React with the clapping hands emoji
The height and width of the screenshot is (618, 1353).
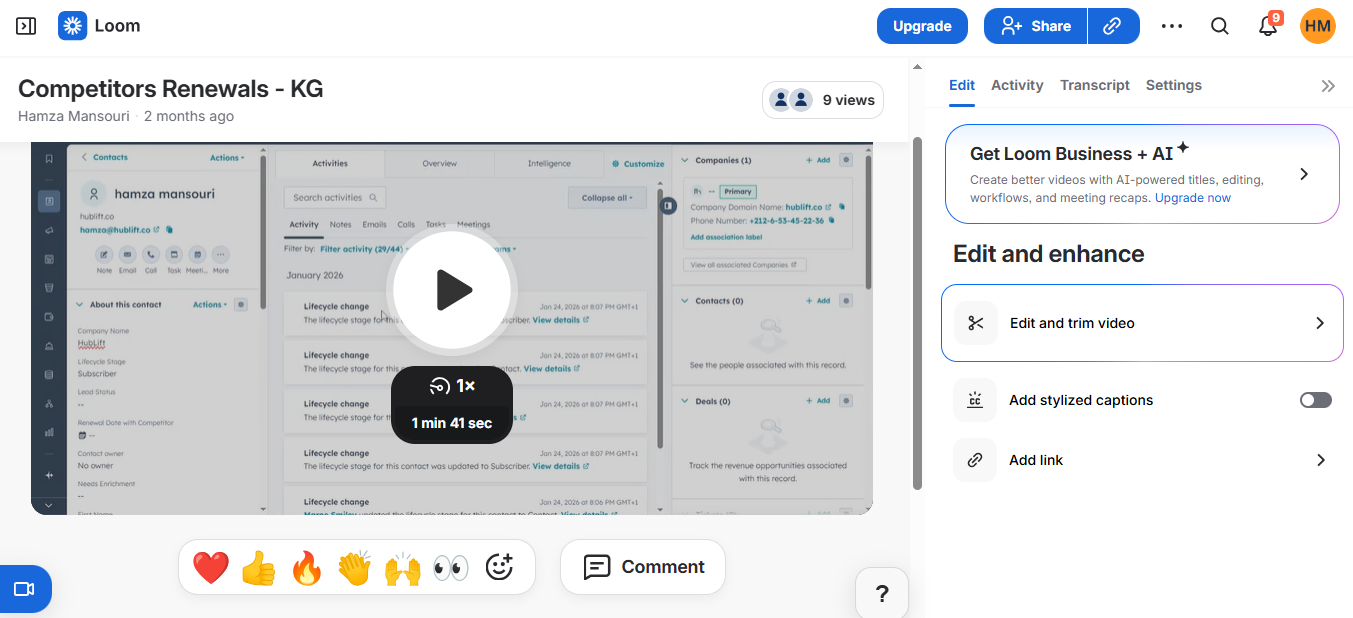click(354, 568)
